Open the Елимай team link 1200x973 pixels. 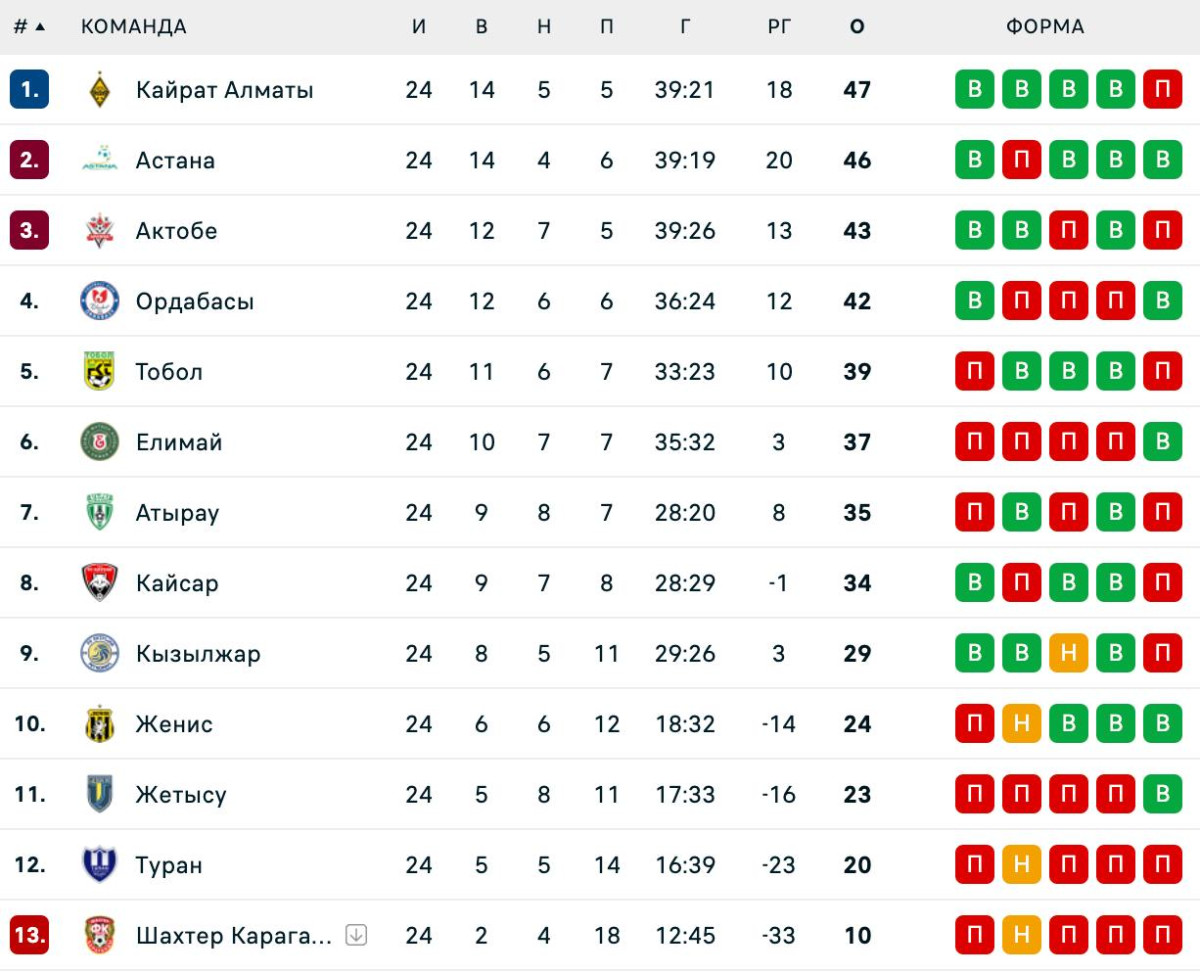coord(179,442)
